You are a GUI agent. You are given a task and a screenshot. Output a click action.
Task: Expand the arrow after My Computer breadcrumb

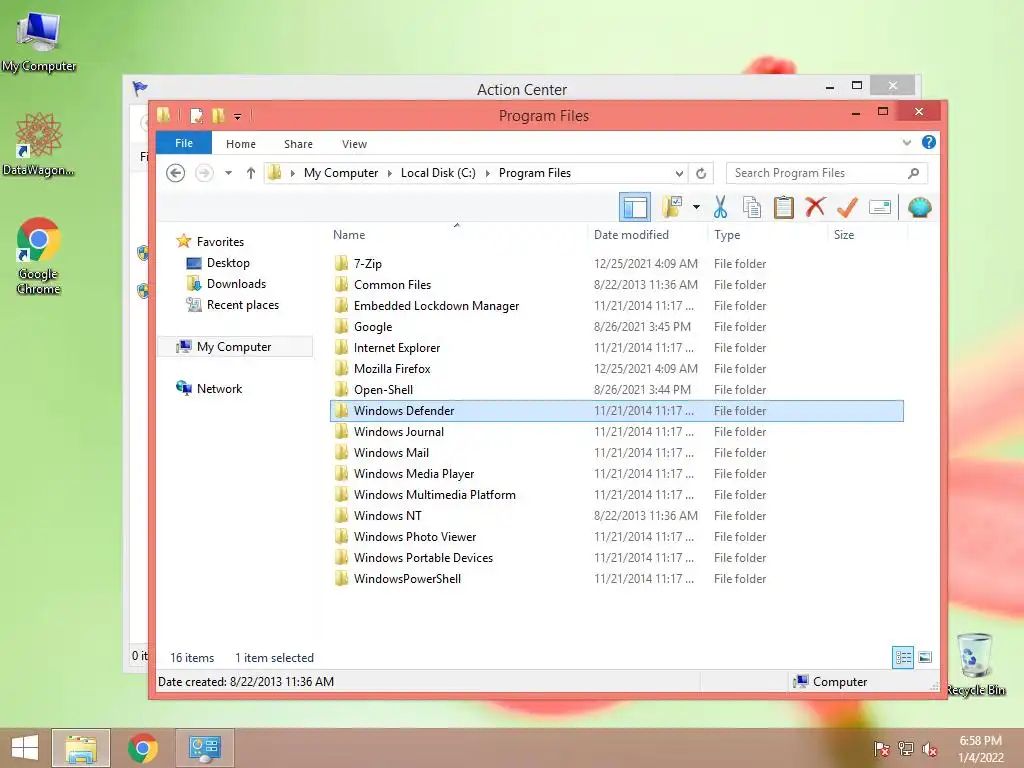[389, 173]
